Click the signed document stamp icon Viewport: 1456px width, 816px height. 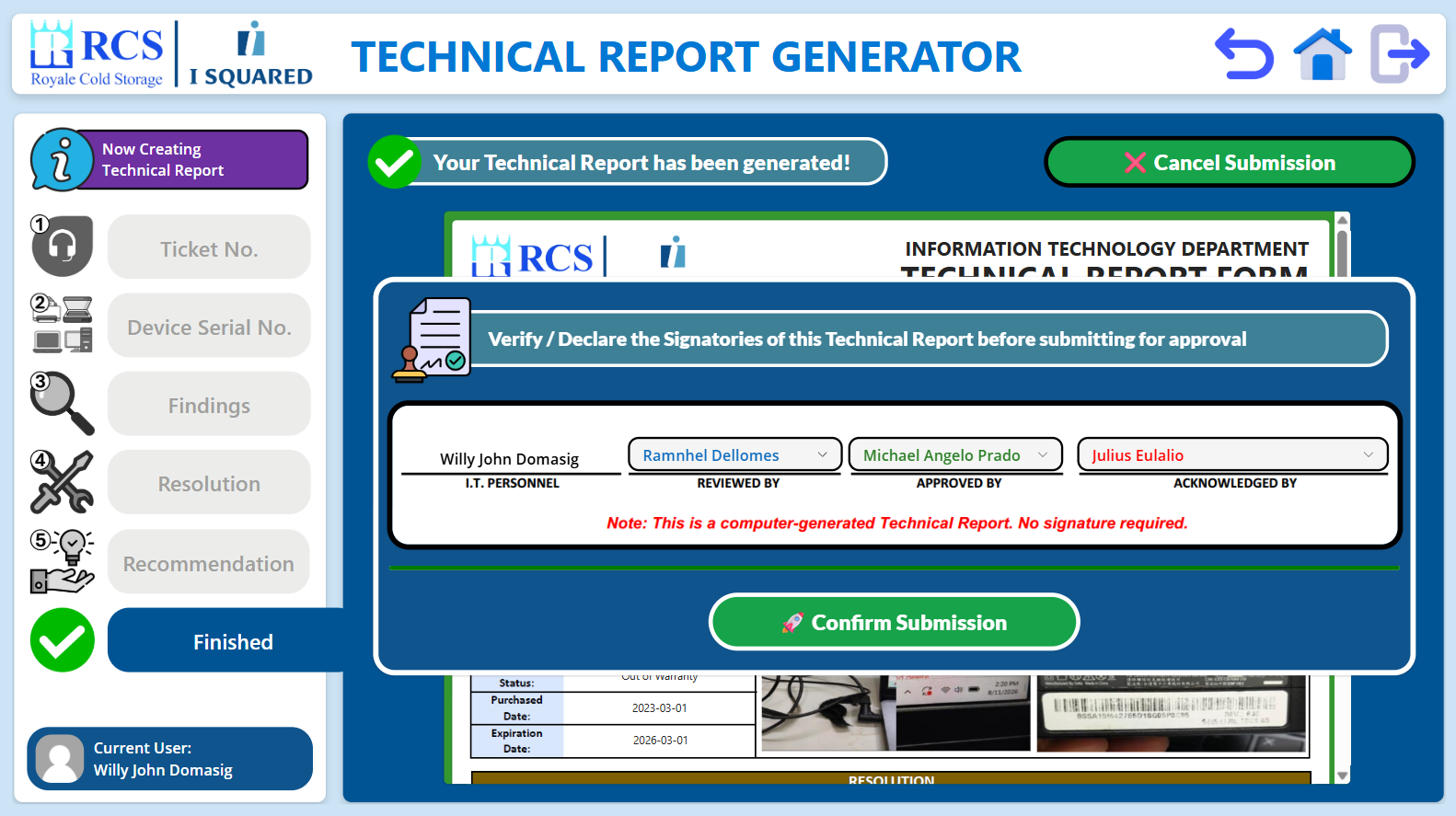[x=432, y=339]
